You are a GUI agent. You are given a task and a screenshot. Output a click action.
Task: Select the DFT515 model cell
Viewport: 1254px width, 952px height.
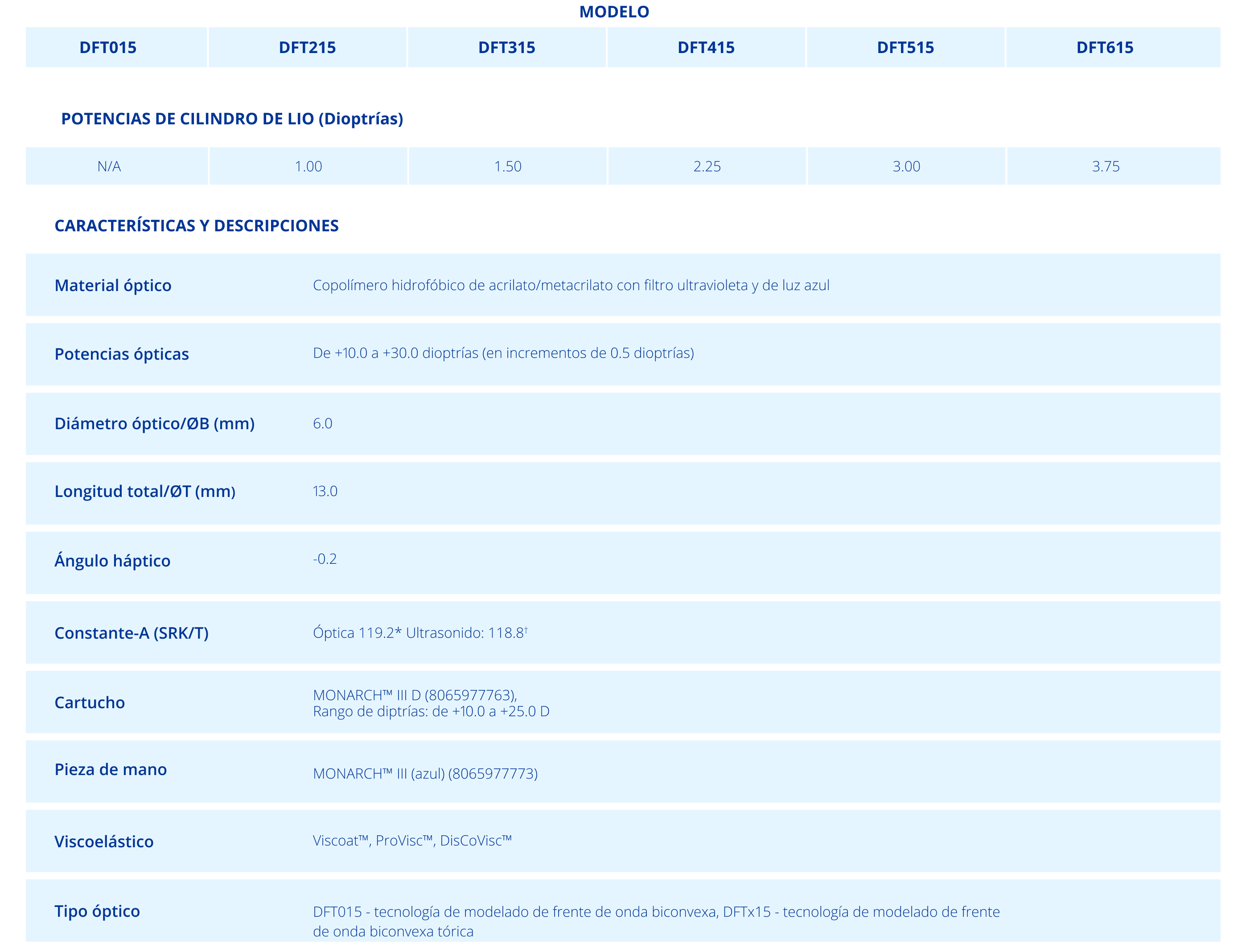906,48
